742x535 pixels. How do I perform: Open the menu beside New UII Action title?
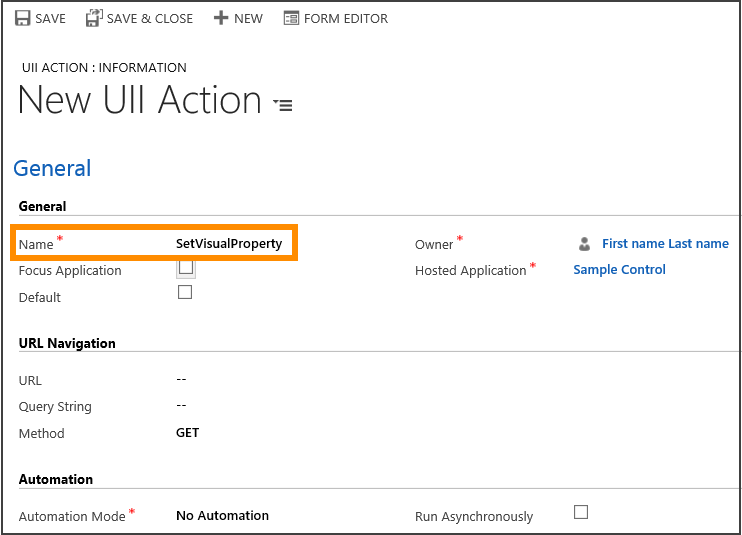[284, 104]
